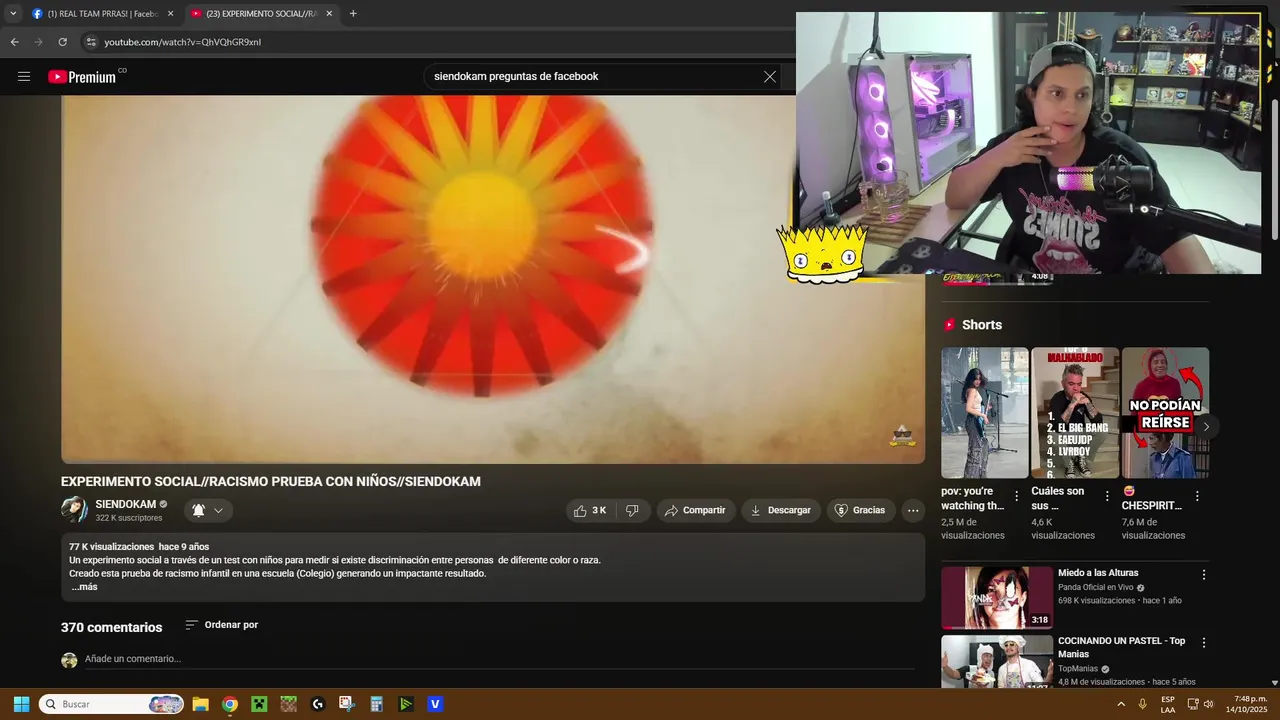The image size is (1280, 720).
Task: Click the TopManias channel name
Action: pyautogui.click(x=1078, y=669)
